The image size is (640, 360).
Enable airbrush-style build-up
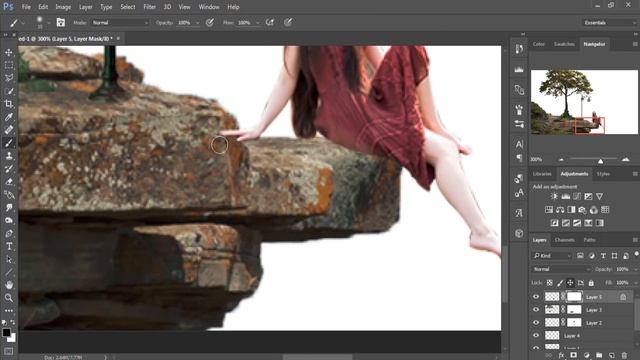(x=270, y=22)
